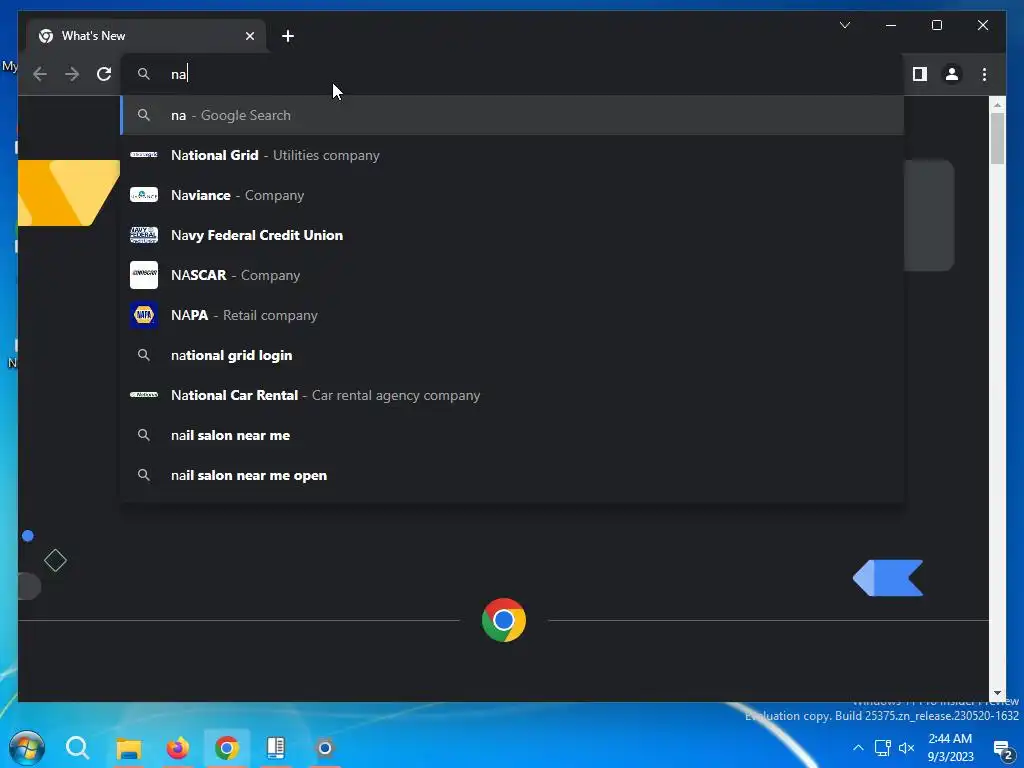Open the clock showing 2:44 AM
This screenshot has height=768, width=1024.
click(x=950, y=748)
